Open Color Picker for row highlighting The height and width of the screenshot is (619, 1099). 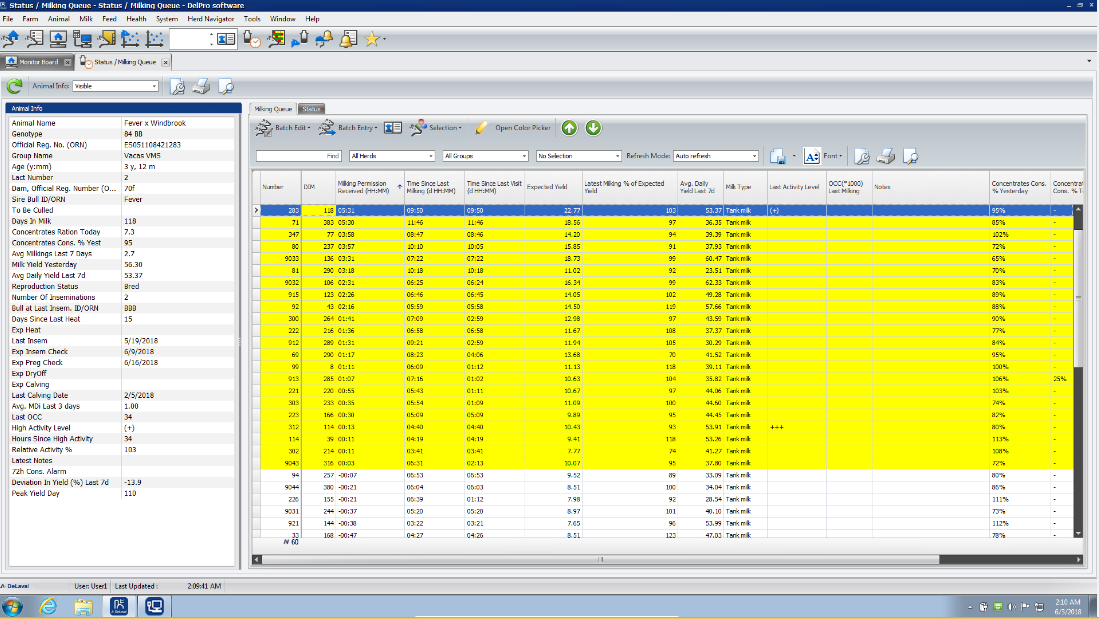click(x=513, y=128)
